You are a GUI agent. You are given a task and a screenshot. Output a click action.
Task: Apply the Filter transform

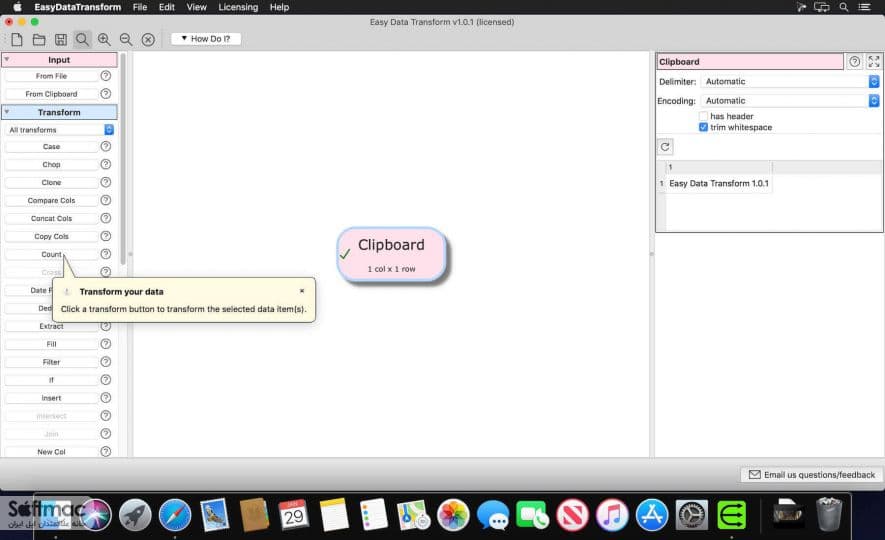click(51, 362)
